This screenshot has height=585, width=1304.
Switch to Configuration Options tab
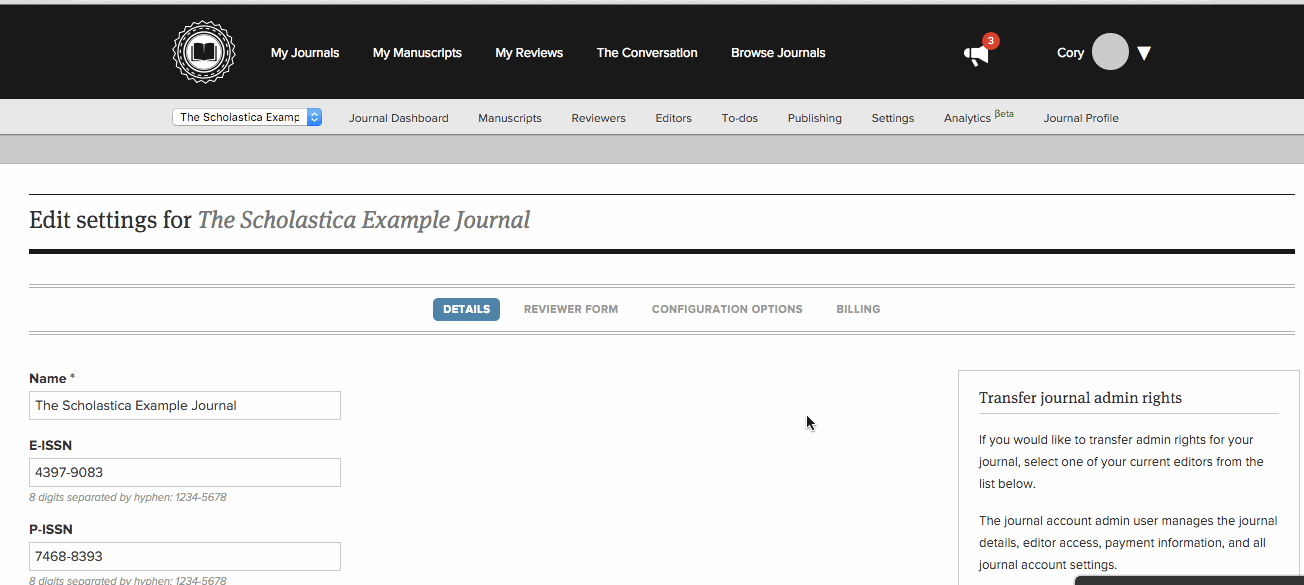click(727, 309)
